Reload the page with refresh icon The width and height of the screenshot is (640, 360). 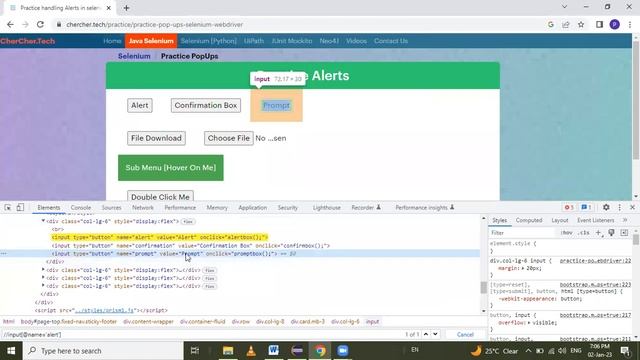coord(40,24)
